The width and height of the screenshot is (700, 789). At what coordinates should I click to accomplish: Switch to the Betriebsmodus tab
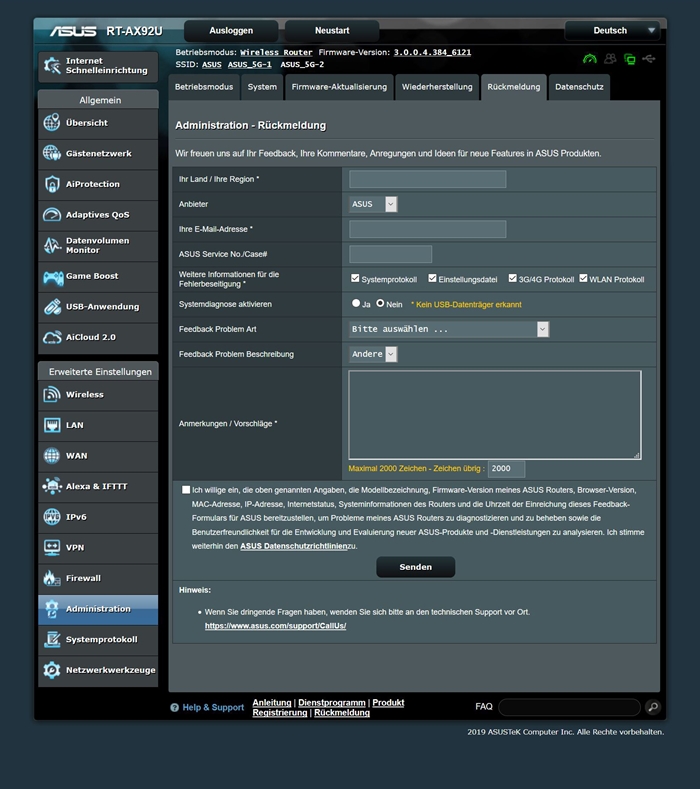pyautogui.click(x=204, y=87)
